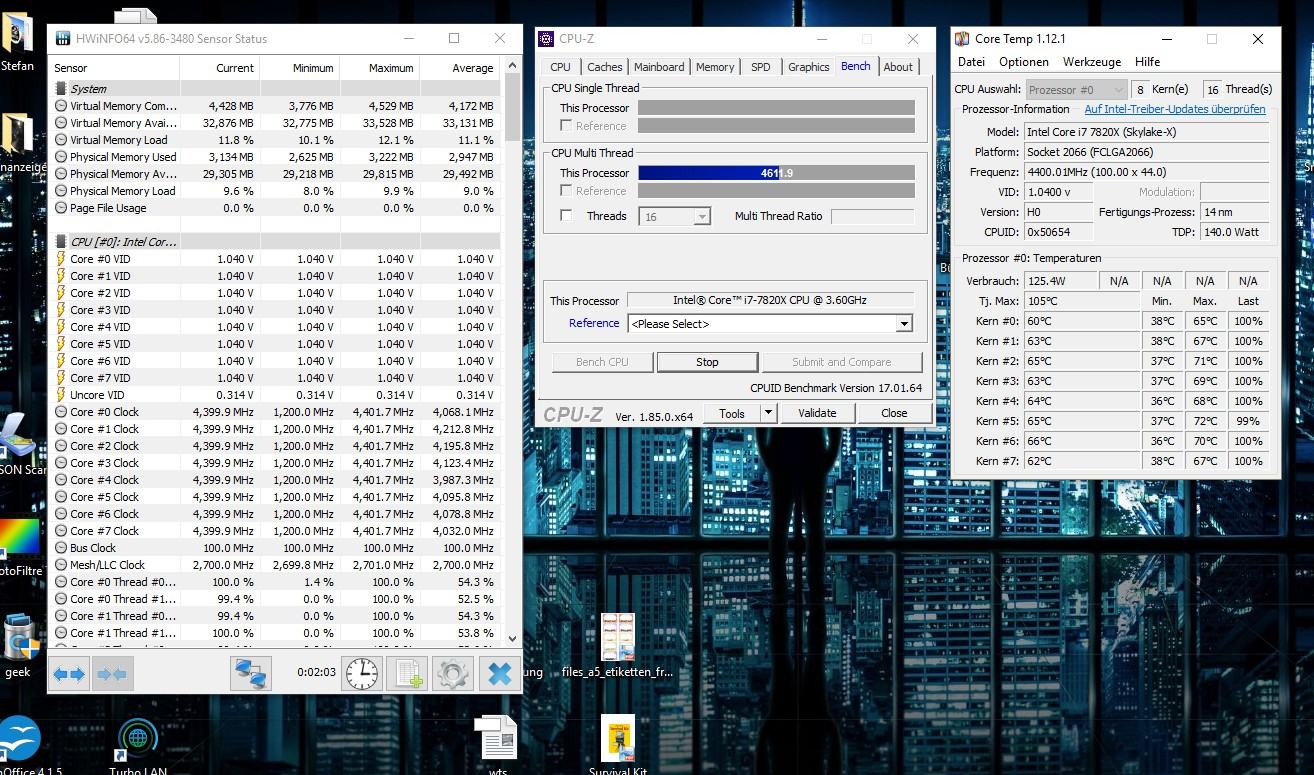This screenshot has width=1314, height=775.
Task: Switch to Caches tab
Action: [604, 67]
